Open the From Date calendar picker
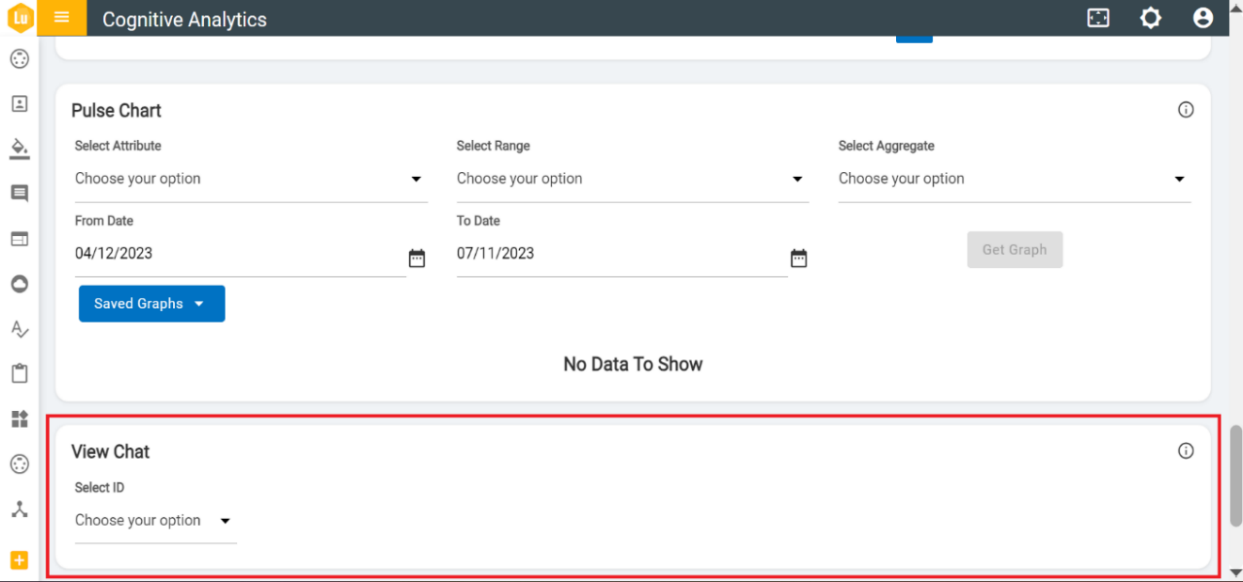This screenshot has width=1243, height=582. (417, 258)
